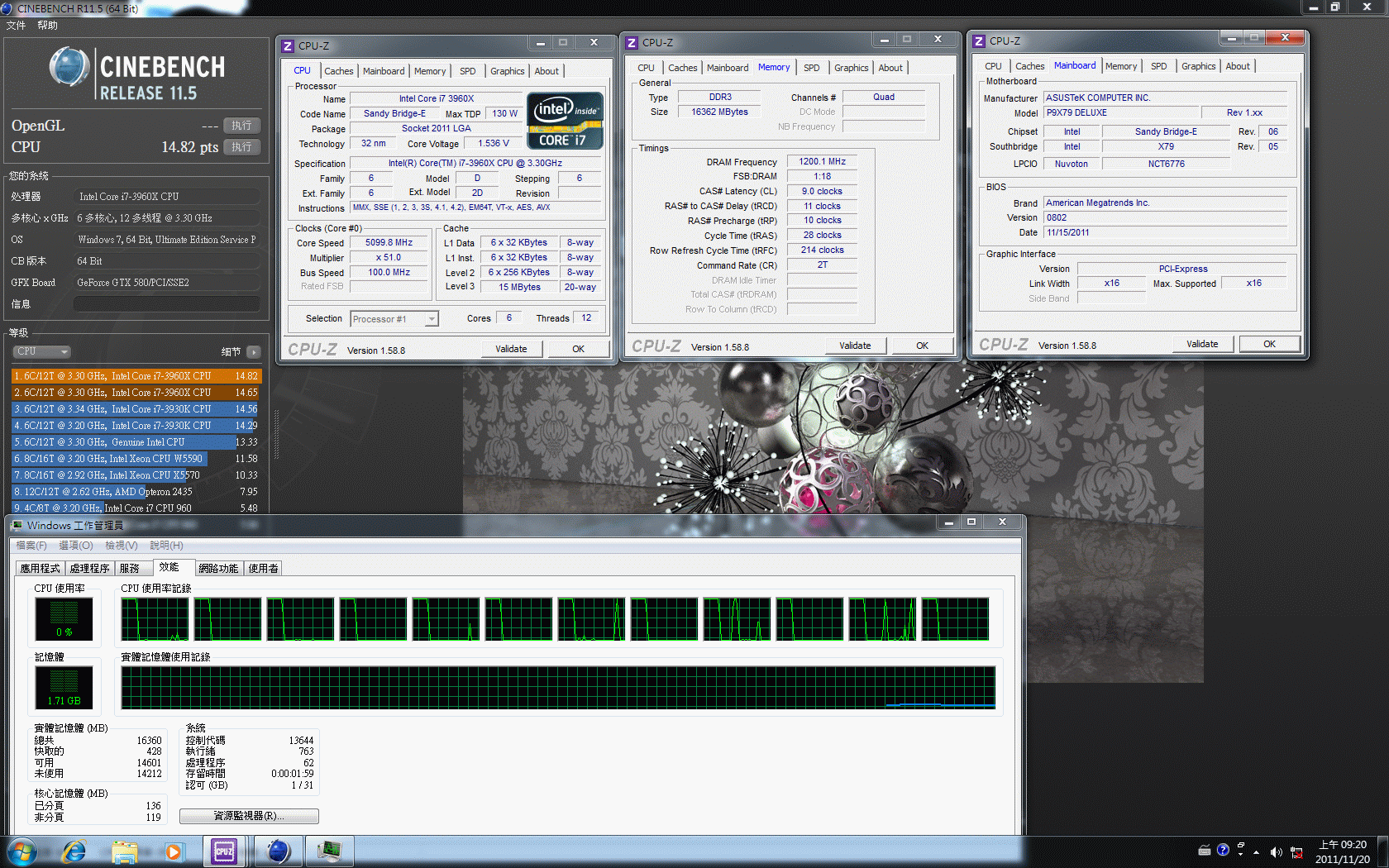The height and width of the screenshot is (868, 1389).
Task: Switch to SPD tab in first CPU-Z window
Action: click(x=468, y=71)
